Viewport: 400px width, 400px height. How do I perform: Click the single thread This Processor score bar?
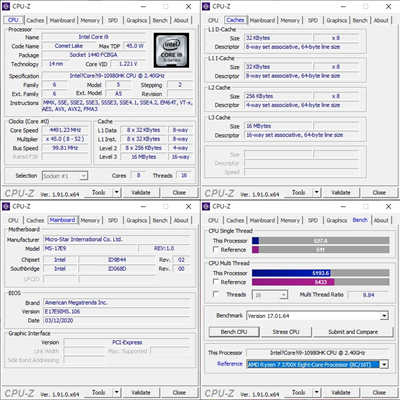[320, 241]
